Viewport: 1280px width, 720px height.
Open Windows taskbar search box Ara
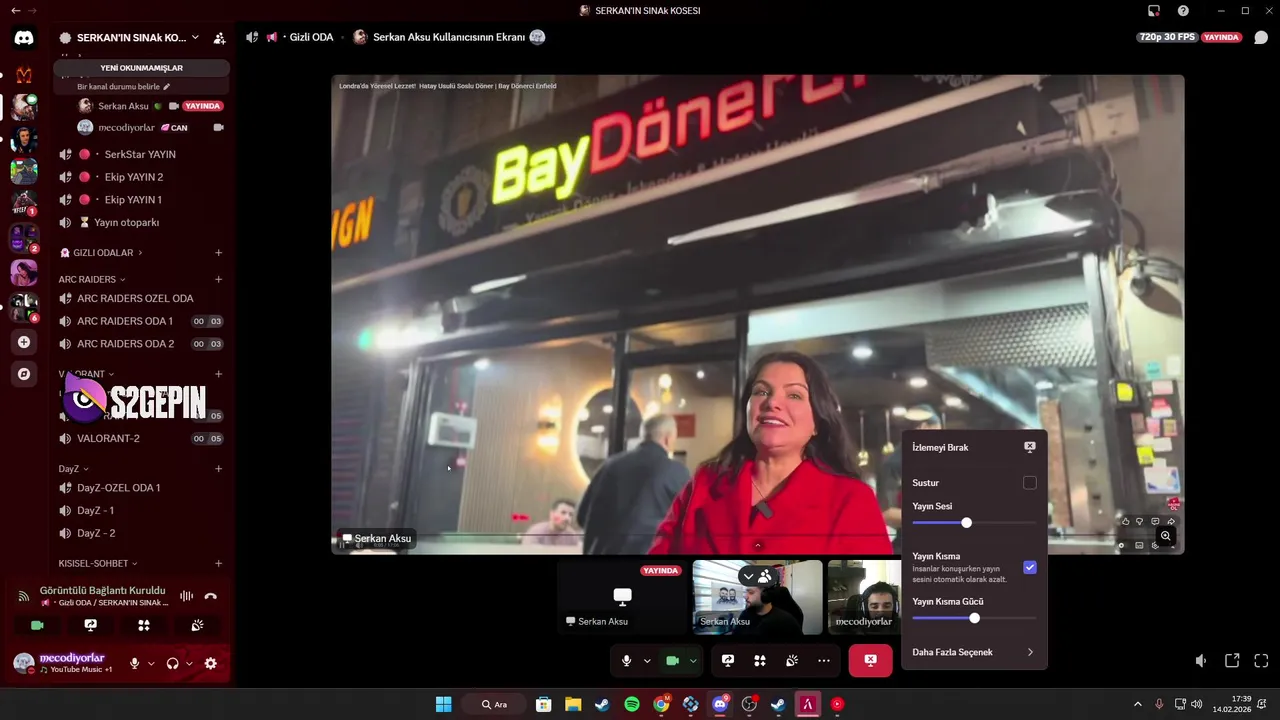point(496,704)
